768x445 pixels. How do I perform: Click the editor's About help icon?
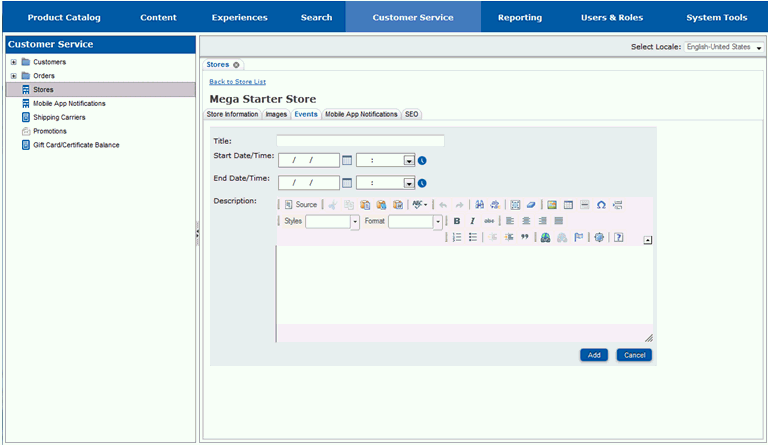tap(619, 238)
